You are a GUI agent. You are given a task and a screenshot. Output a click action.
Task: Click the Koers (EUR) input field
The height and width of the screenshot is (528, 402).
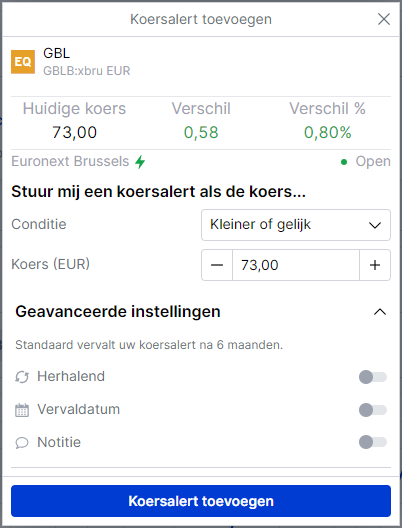tap(296, 265)
